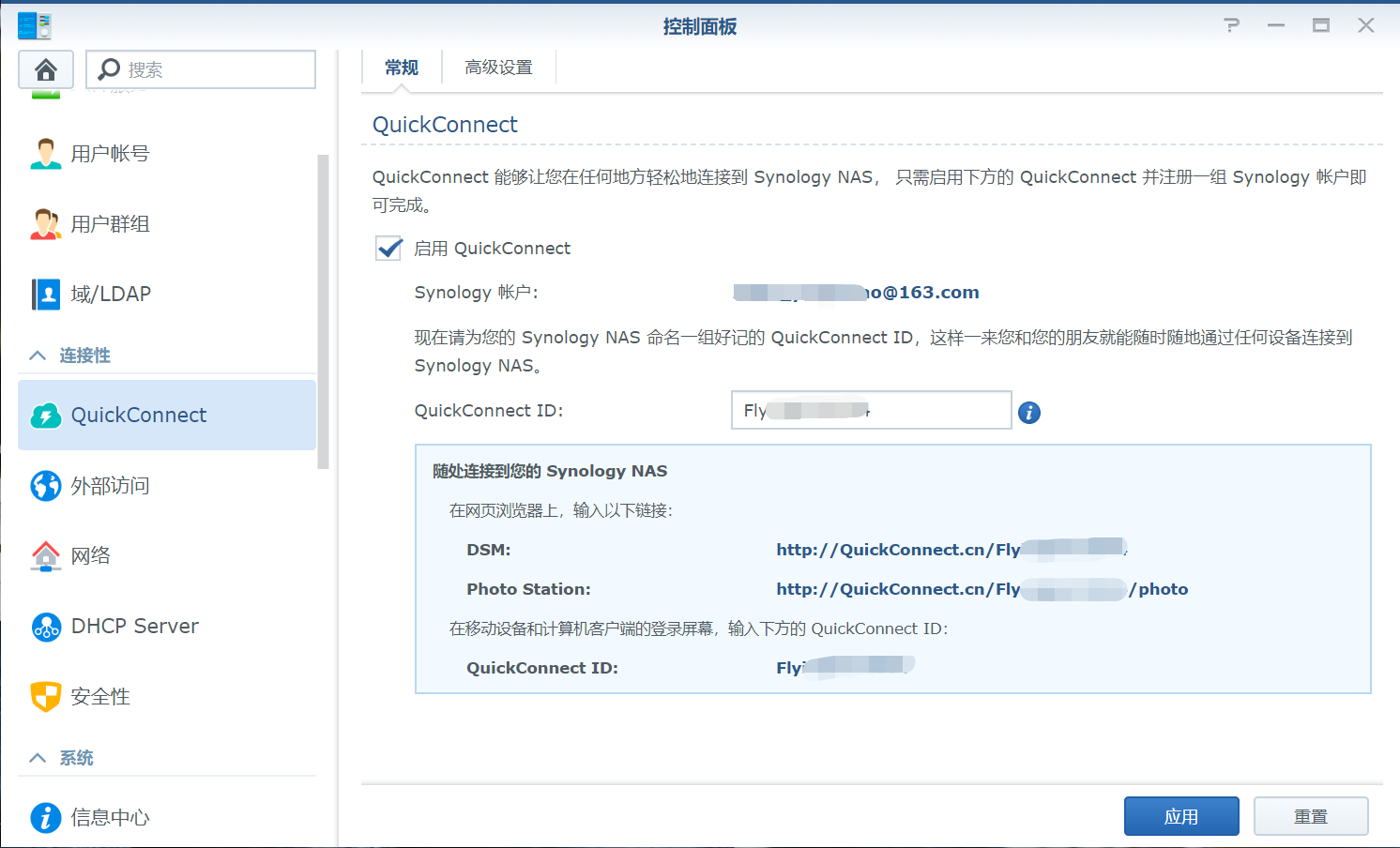Maximize the Control Panel window
The width and height of the screenshot is (1400, 848).
(1321, 25)
